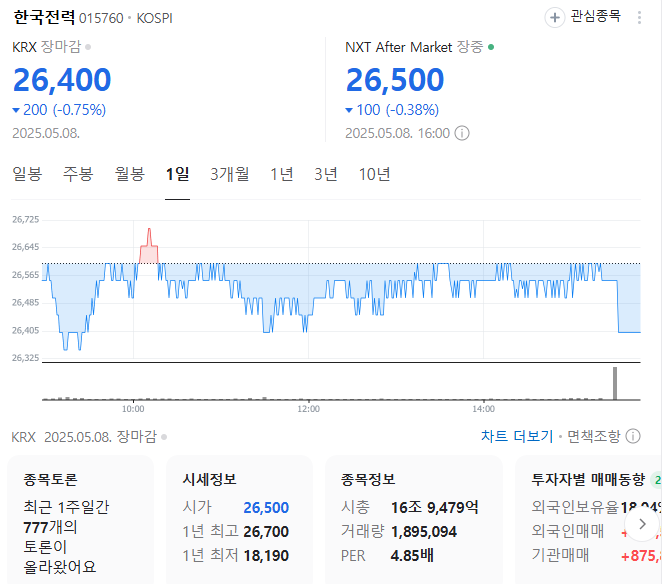Viewport: 663px width, 584px height.
Task: Click the red price peak on chart
Action: pyautogui.click(x=149, y=246)
